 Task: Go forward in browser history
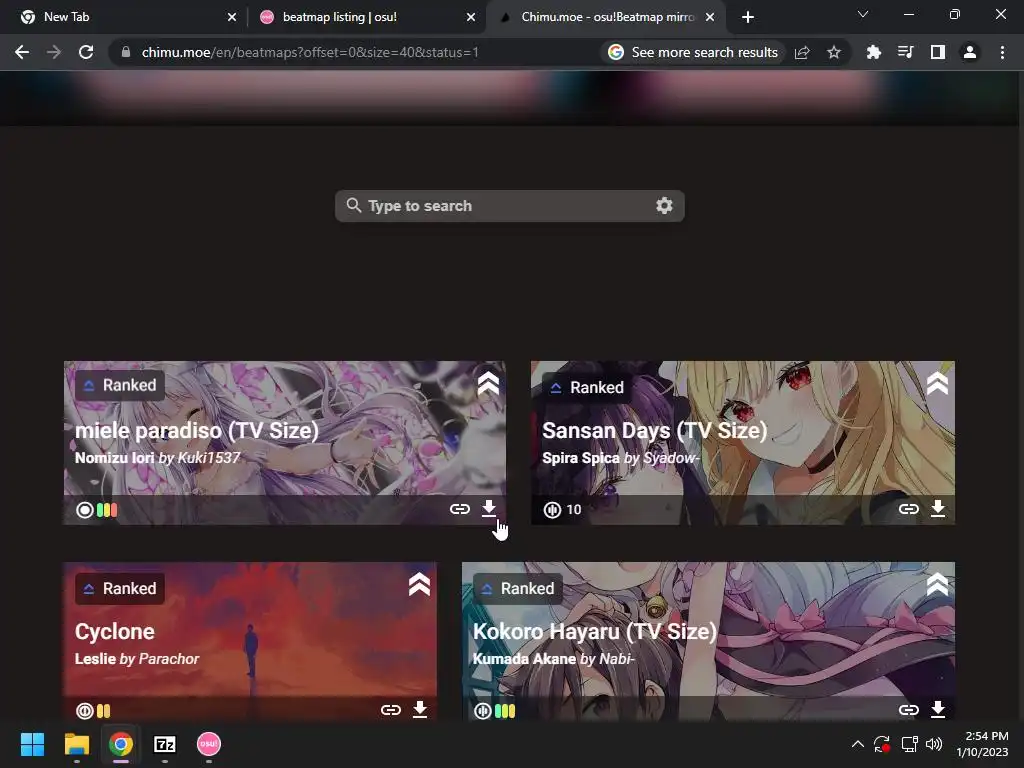point(54,52)
